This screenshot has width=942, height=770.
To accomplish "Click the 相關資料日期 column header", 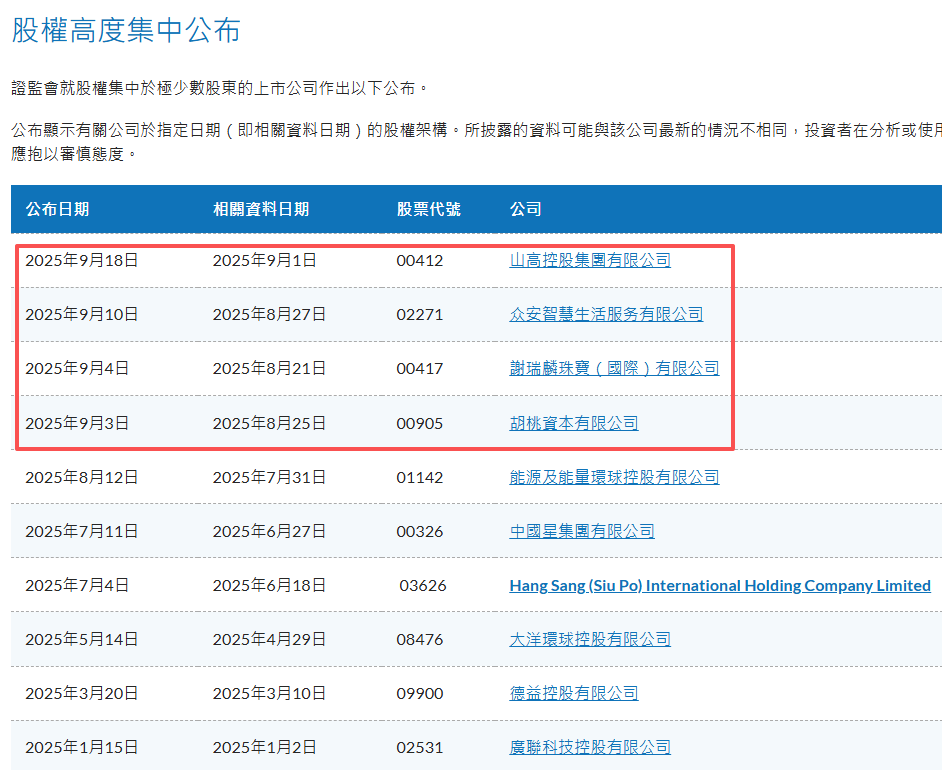I will (x=261, y=209).
